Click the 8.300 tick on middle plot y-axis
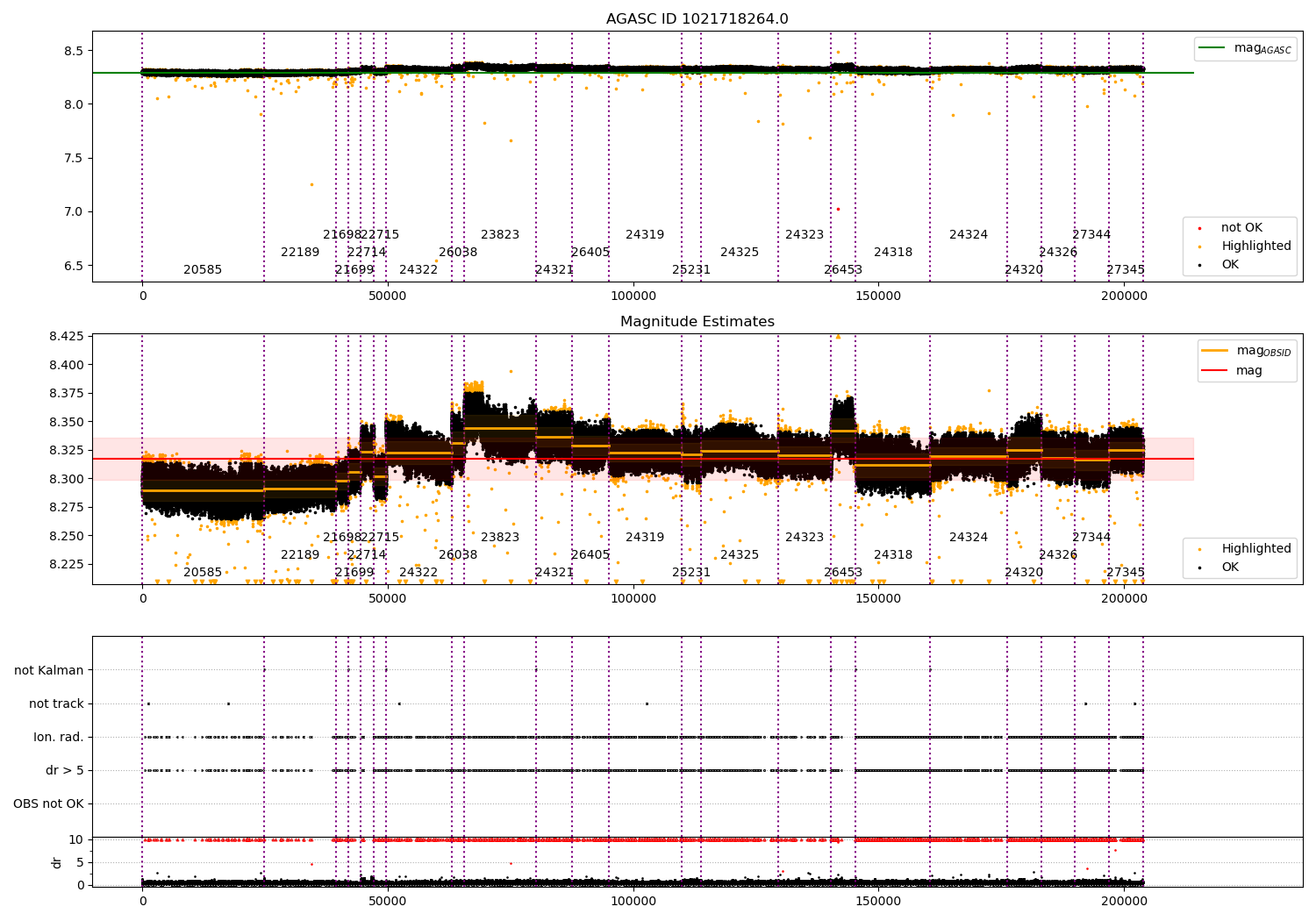 (x=66, y=479)
